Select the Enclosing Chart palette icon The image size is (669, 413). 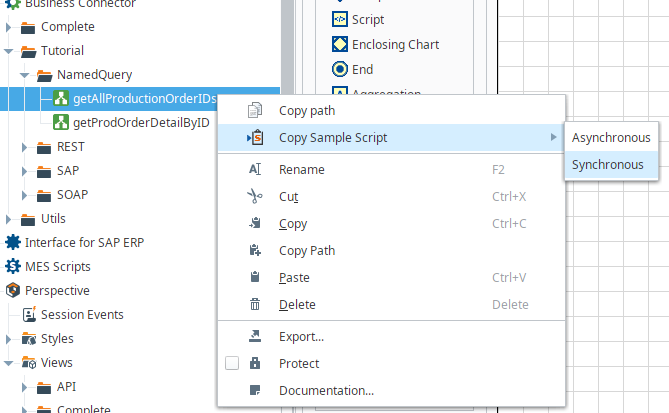pos(339,44)
